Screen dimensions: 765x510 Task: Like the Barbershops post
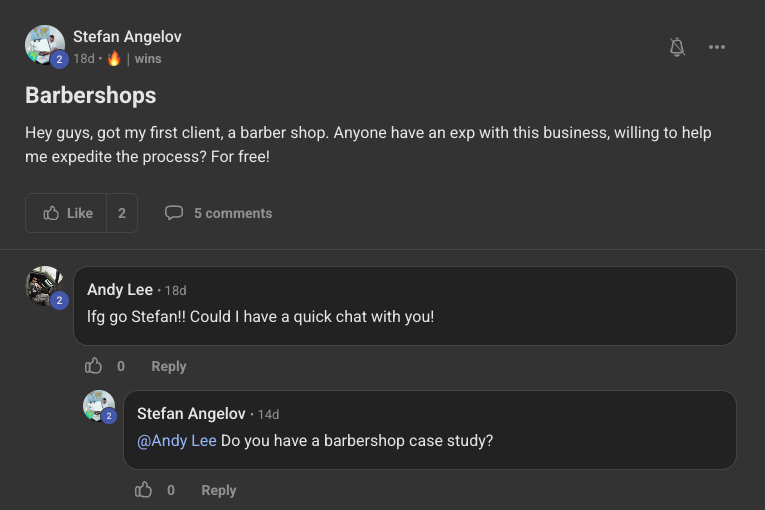(x=67, y=213)
